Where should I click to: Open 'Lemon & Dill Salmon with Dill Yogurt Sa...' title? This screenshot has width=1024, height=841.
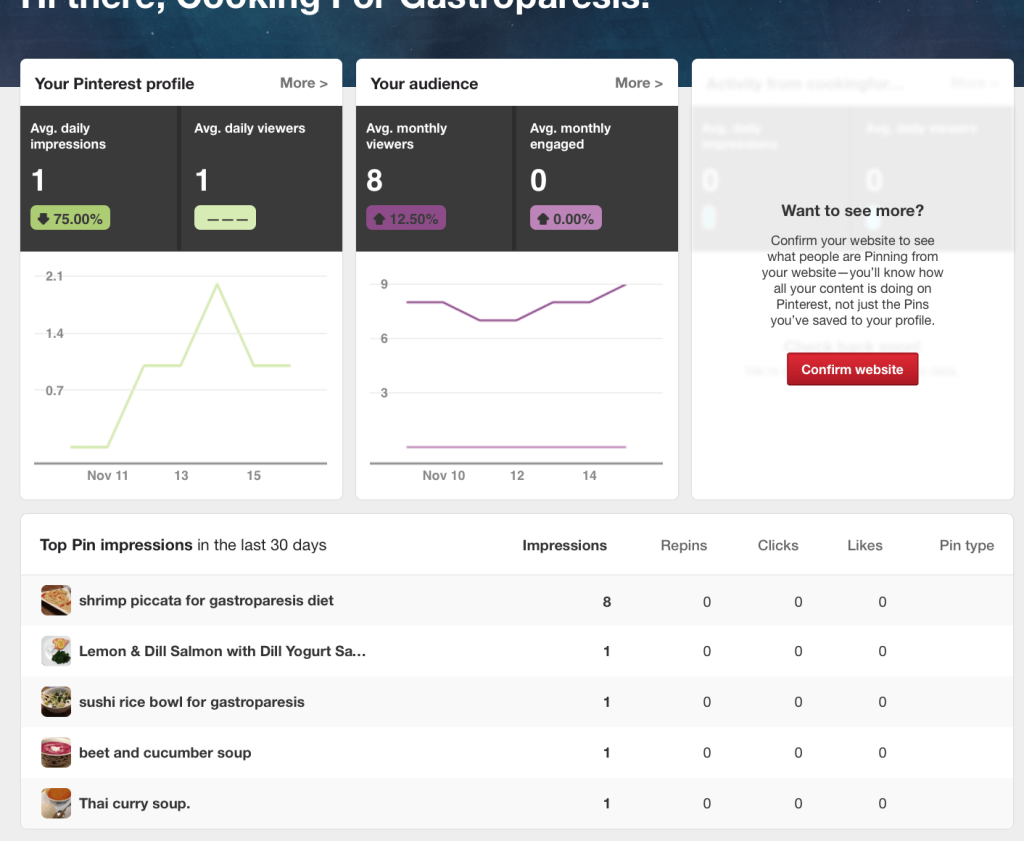pyautogui.click(x=222, y=651)
